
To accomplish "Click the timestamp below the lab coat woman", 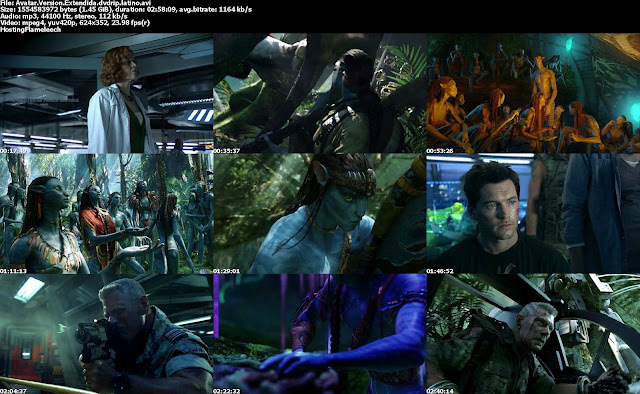I will [x=13, y=151].
